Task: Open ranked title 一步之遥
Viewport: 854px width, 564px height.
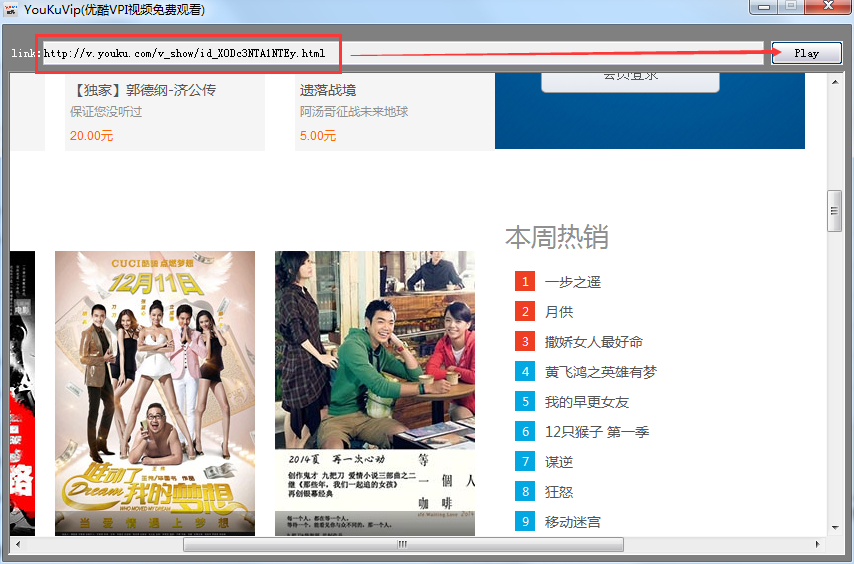Action: (x=573, y=282)
